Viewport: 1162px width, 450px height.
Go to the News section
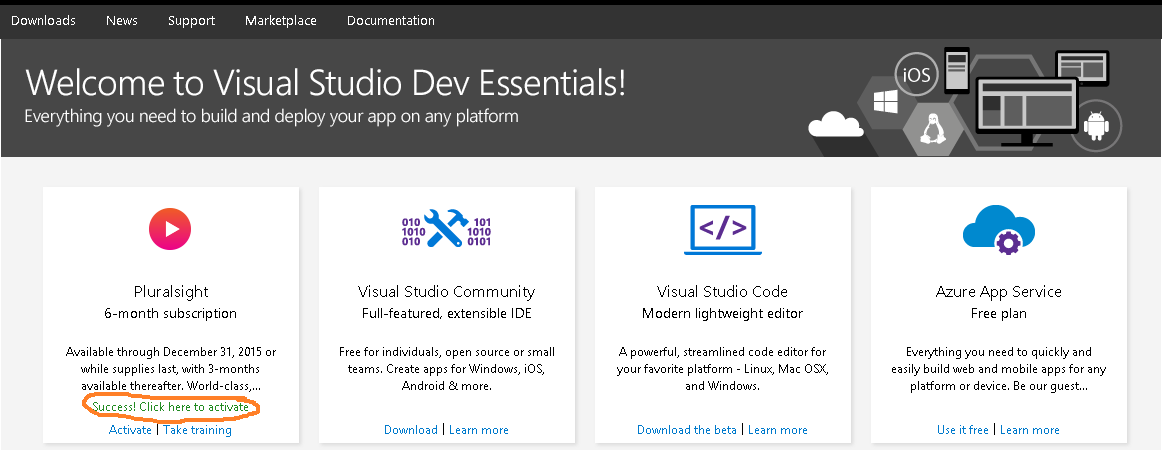[x=122, y=21]
